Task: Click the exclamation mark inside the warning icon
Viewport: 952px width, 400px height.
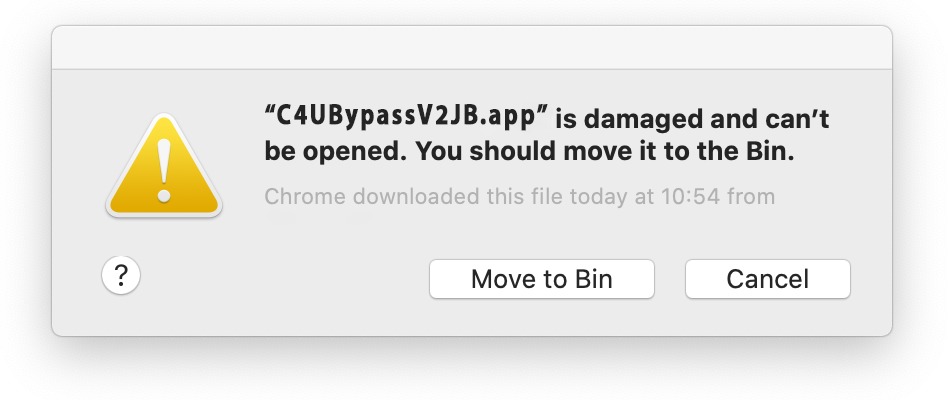Action: (164, 169)
